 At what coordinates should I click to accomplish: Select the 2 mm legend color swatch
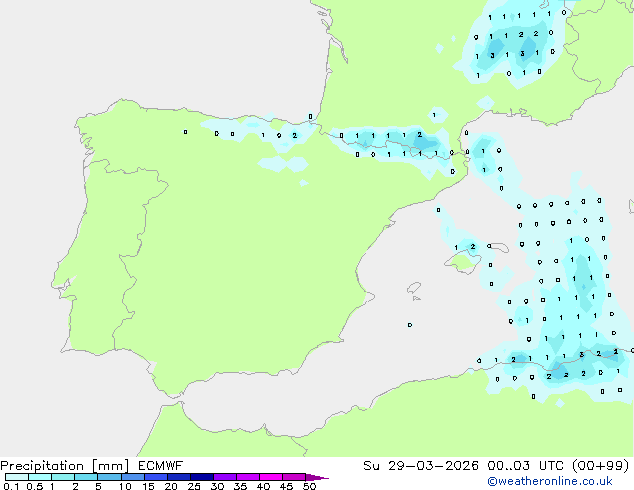click(x=86, y=477)
